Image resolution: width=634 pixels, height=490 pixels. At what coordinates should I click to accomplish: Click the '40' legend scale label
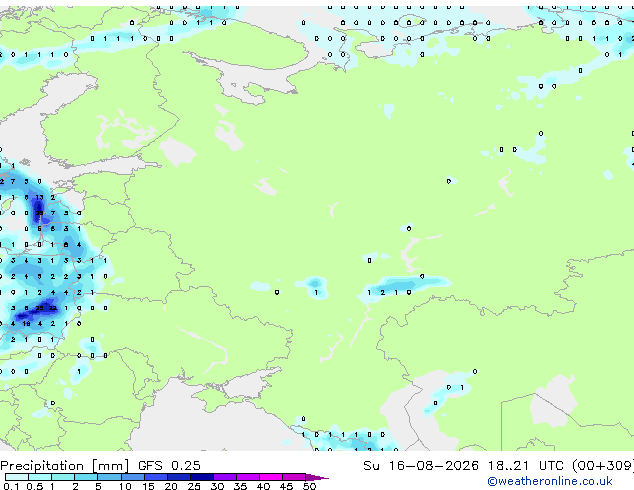coord(263,486)
